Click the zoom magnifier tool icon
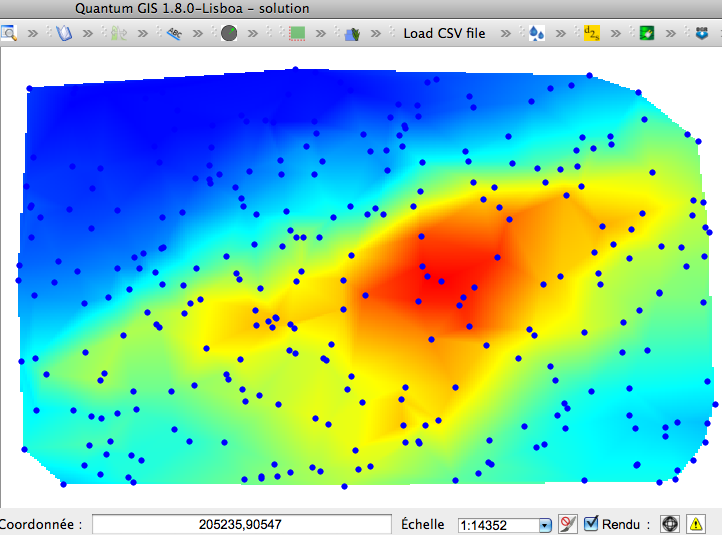 coord(9,33)
